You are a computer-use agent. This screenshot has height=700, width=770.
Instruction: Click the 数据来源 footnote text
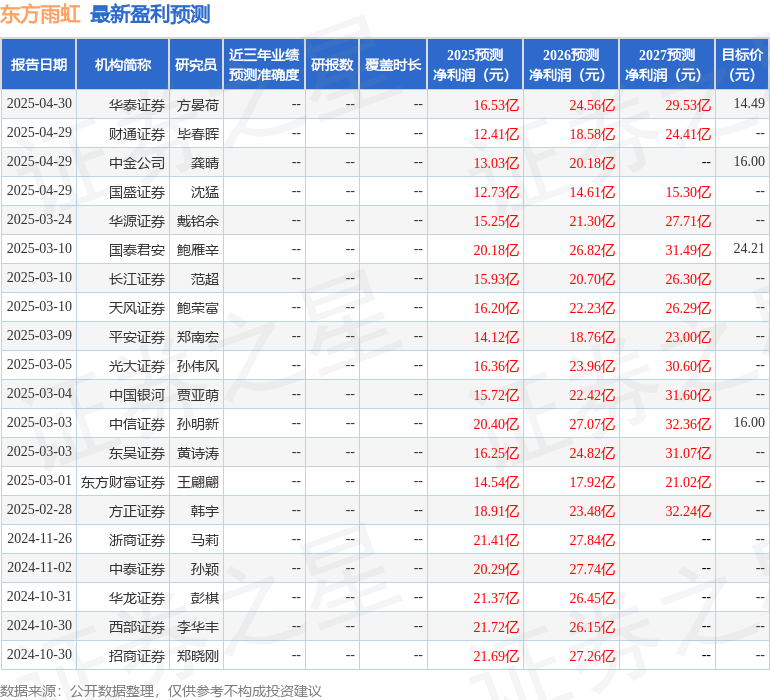coord(161,691)
